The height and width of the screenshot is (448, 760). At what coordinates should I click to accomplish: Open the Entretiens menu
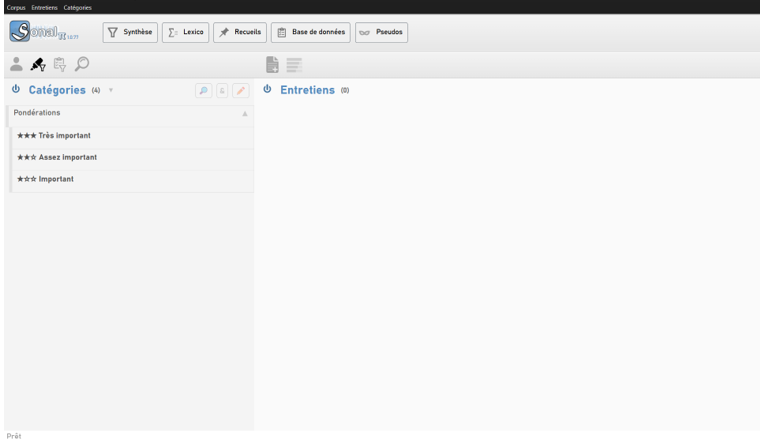click(x=45, y=7)
